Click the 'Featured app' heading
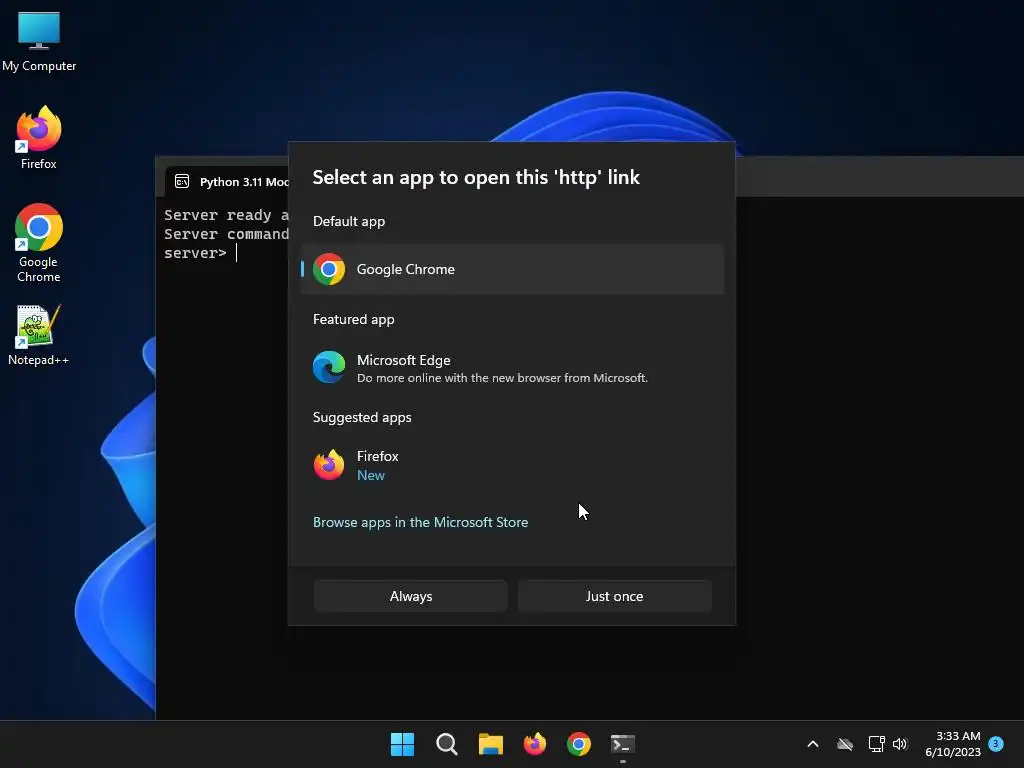Image resolution: width=1024 pixels, height=768 pixels. click(x=354, y=319)
